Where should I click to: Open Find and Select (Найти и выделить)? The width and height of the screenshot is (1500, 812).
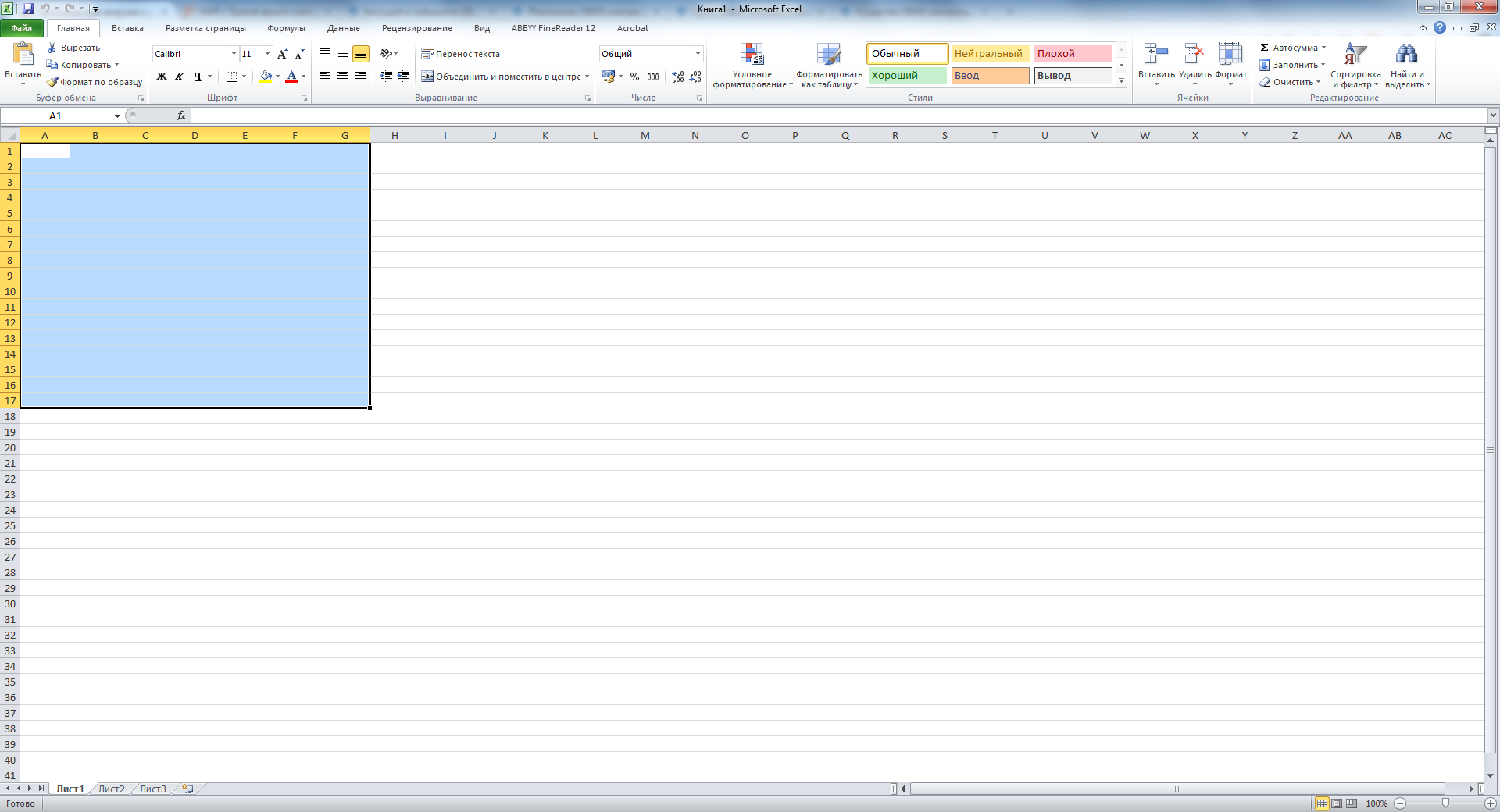tap(1407, 54)
